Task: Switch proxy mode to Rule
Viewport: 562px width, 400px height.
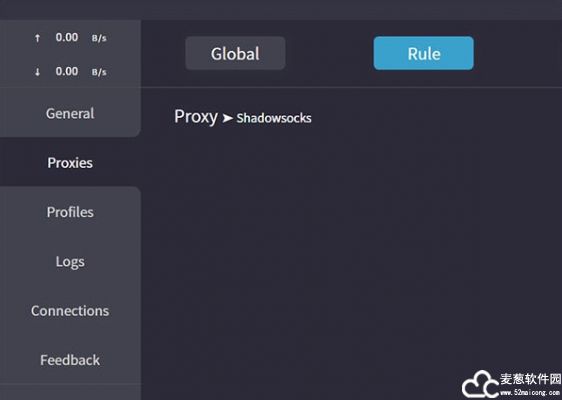Action: click(x=423, y=53)
